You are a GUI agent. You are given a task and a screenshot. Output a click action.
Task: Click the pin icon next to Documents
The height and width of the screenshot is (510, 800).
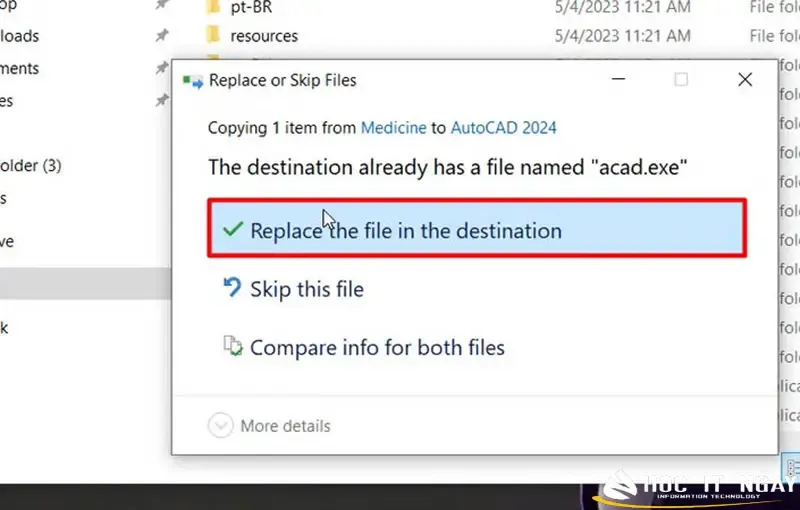162,68
